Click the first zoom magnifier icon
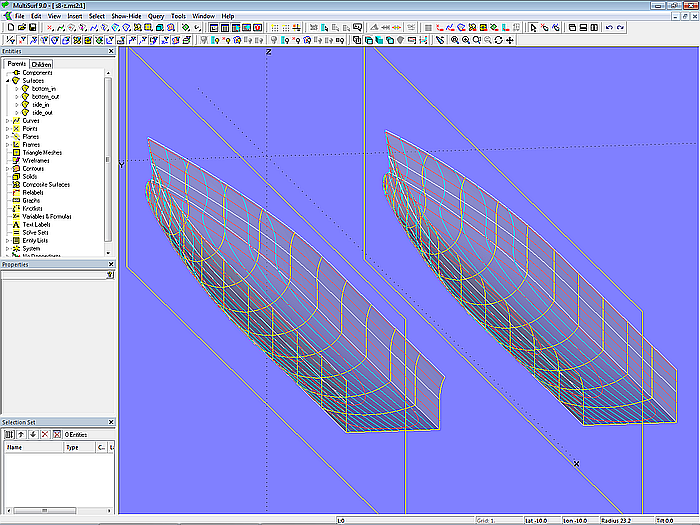Viewport: 700px width, 525px height. coord(454,40)
